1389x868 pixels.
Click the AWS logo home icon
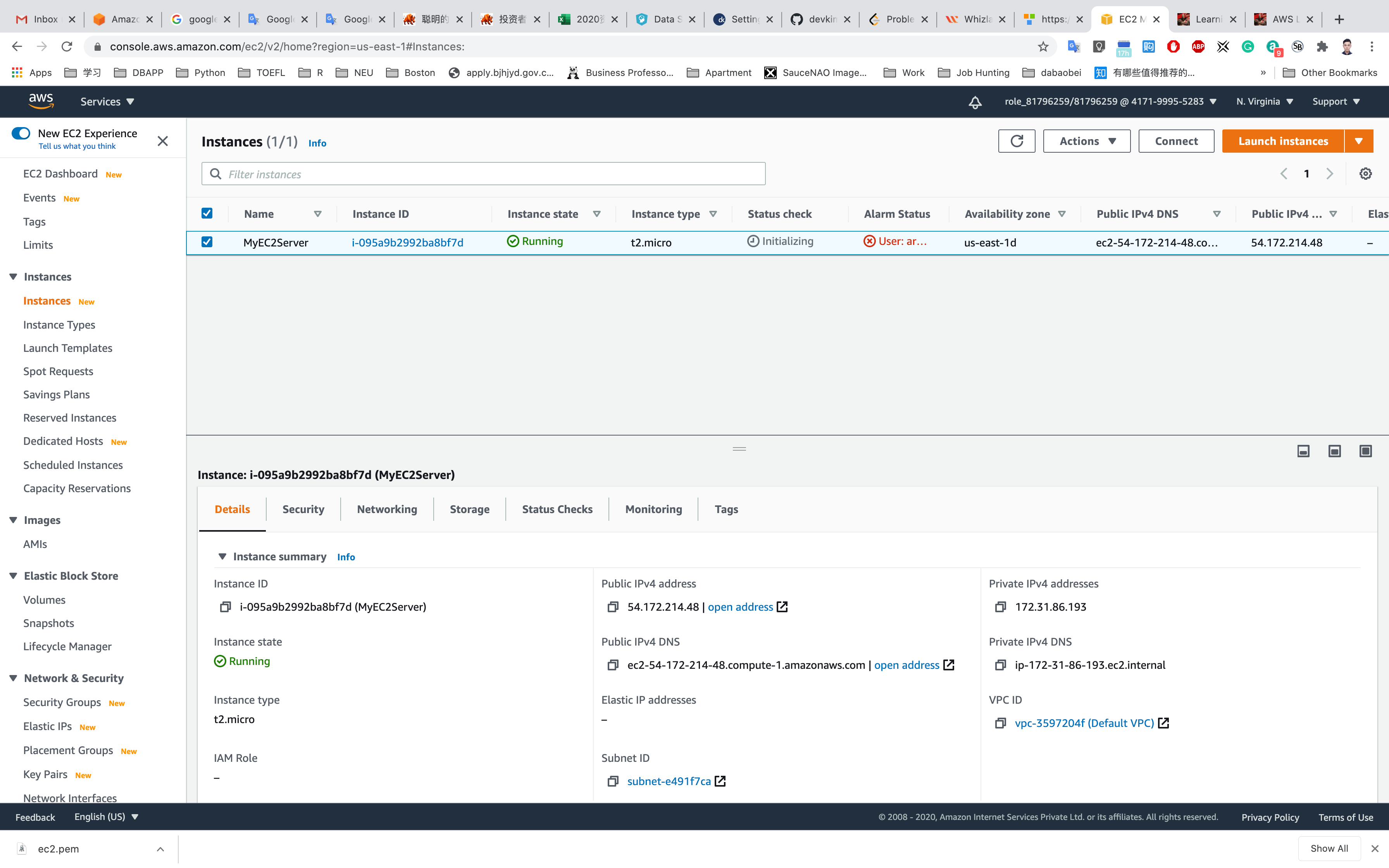coord(41,102)
